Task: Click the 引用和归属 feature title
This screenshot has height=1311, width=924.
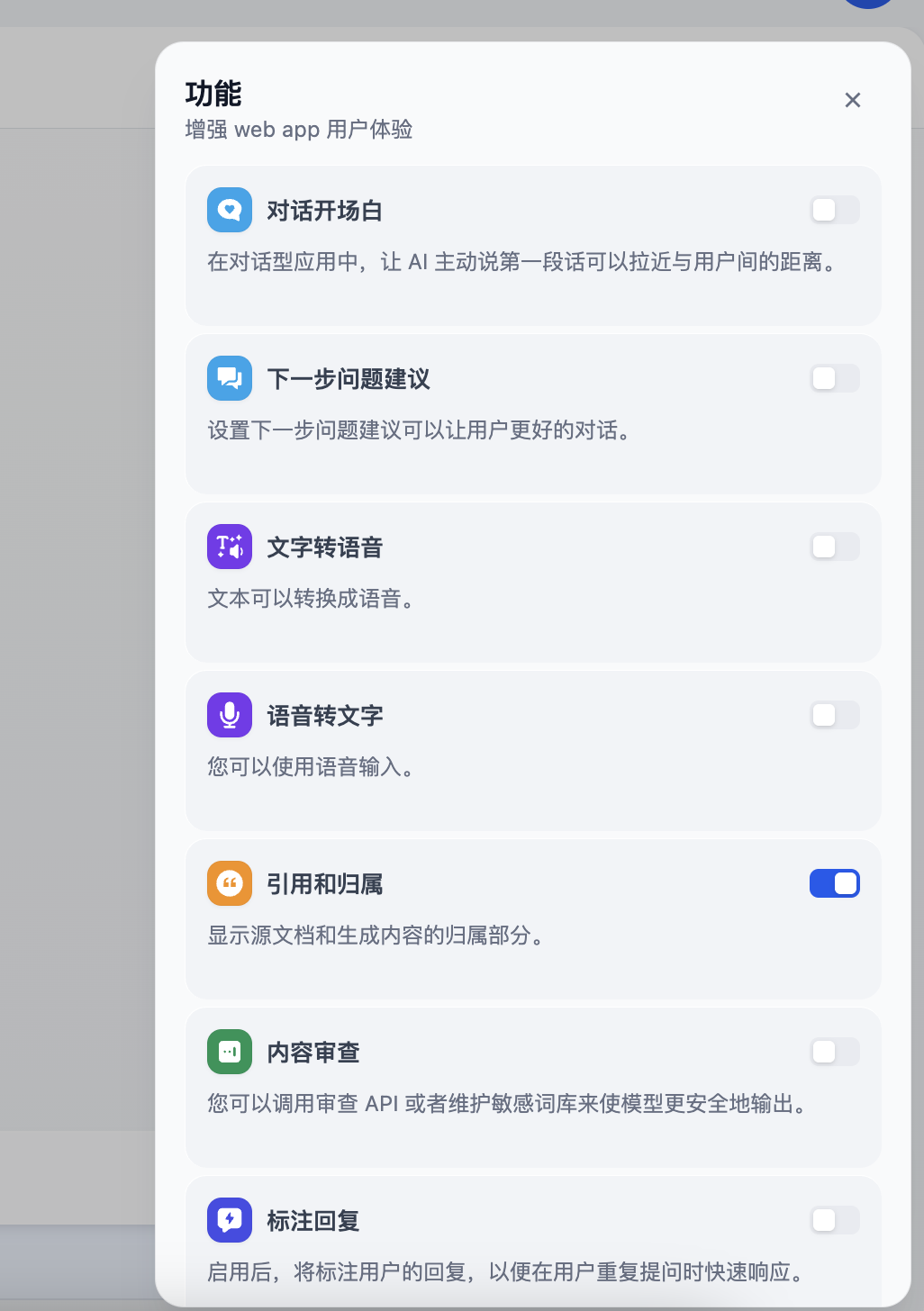Action: [324, 884]
